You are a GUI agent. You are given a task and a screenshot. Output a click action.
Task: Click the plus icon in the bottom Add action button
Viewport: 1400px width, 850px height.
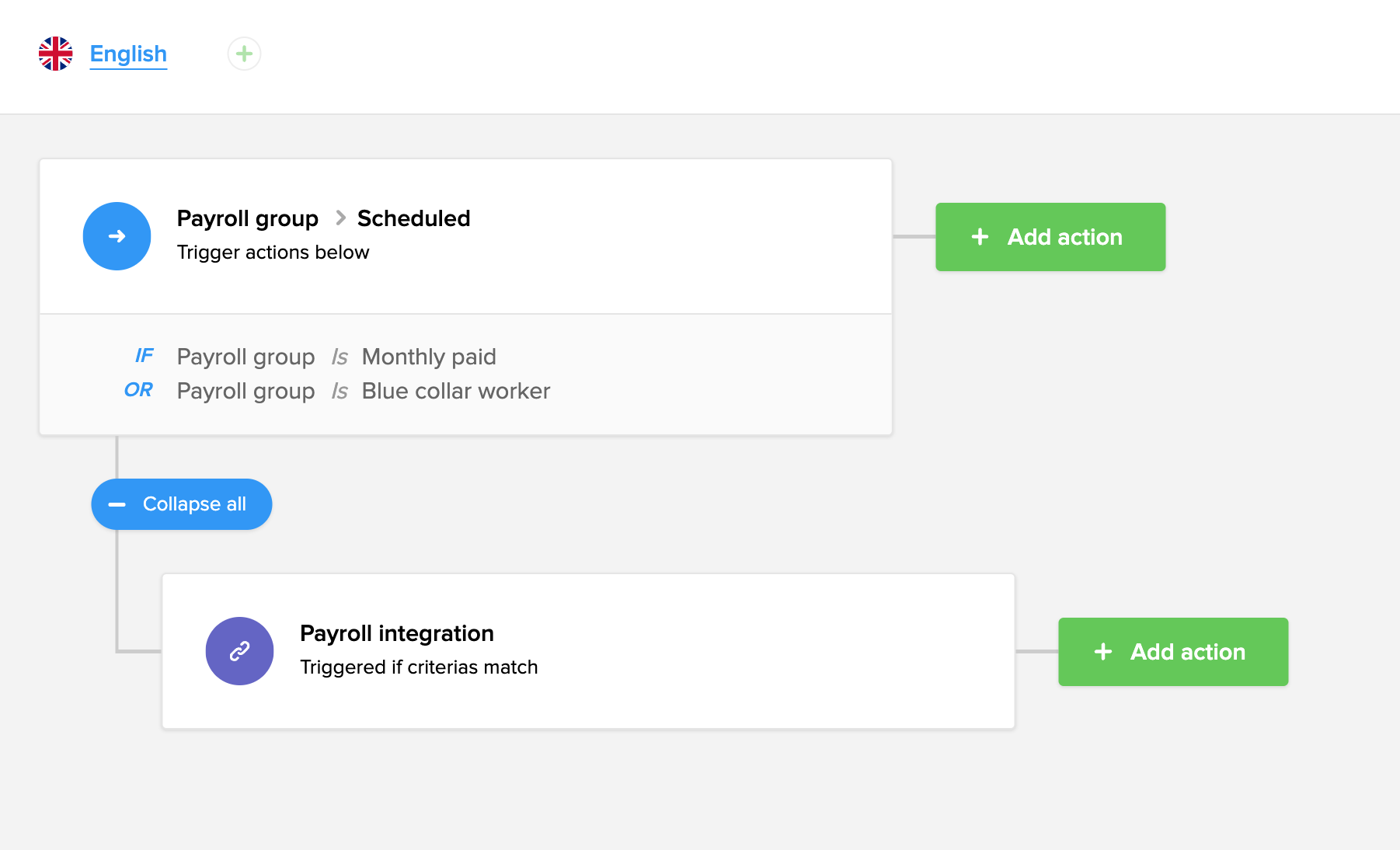[x=1102, y=652]
